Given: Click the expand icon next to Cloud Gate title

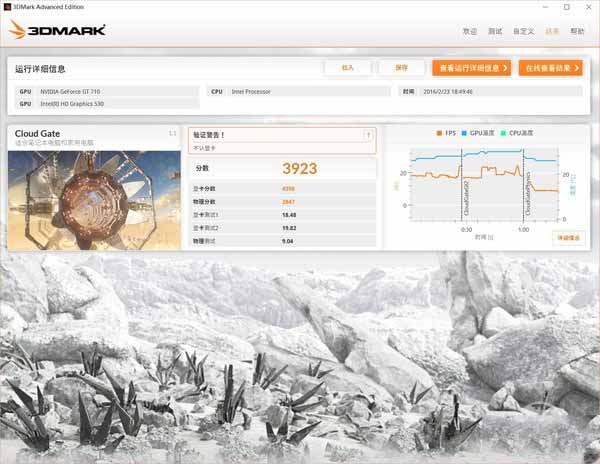Looking at the screenshot, I should click(173, 133).
